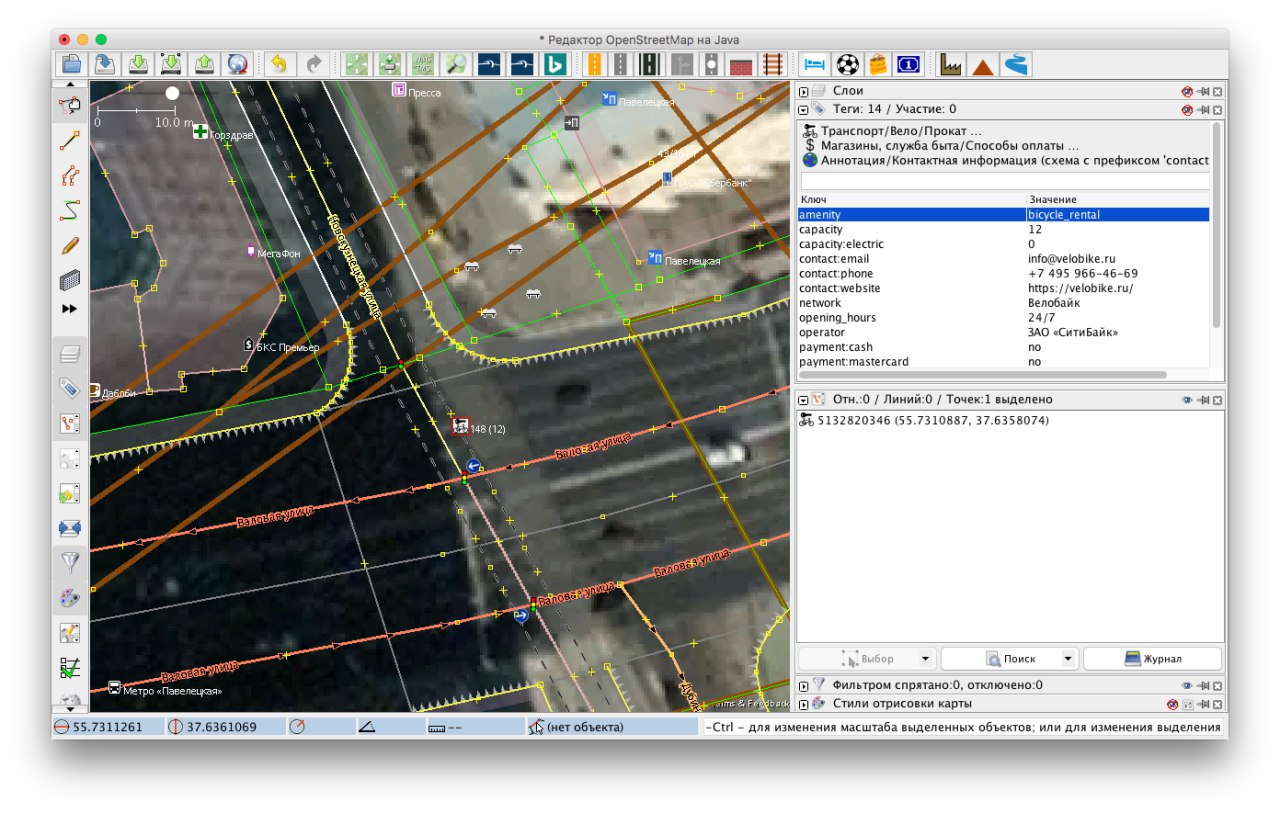This screenshot has height=813, width=1280.
Task: Click the Undo arrow in toolbar
Action: (278, 64)
